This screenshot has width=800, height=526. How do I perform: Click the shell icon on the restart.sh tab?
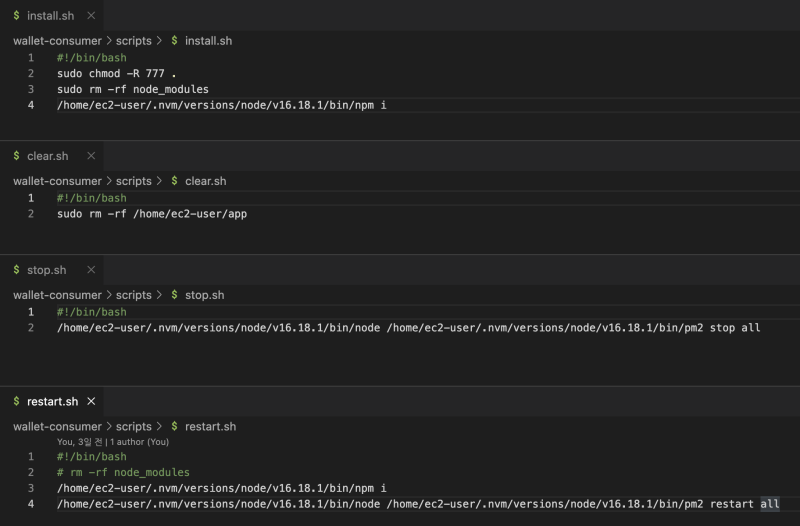pyautogui.click(x=17, y=401)
